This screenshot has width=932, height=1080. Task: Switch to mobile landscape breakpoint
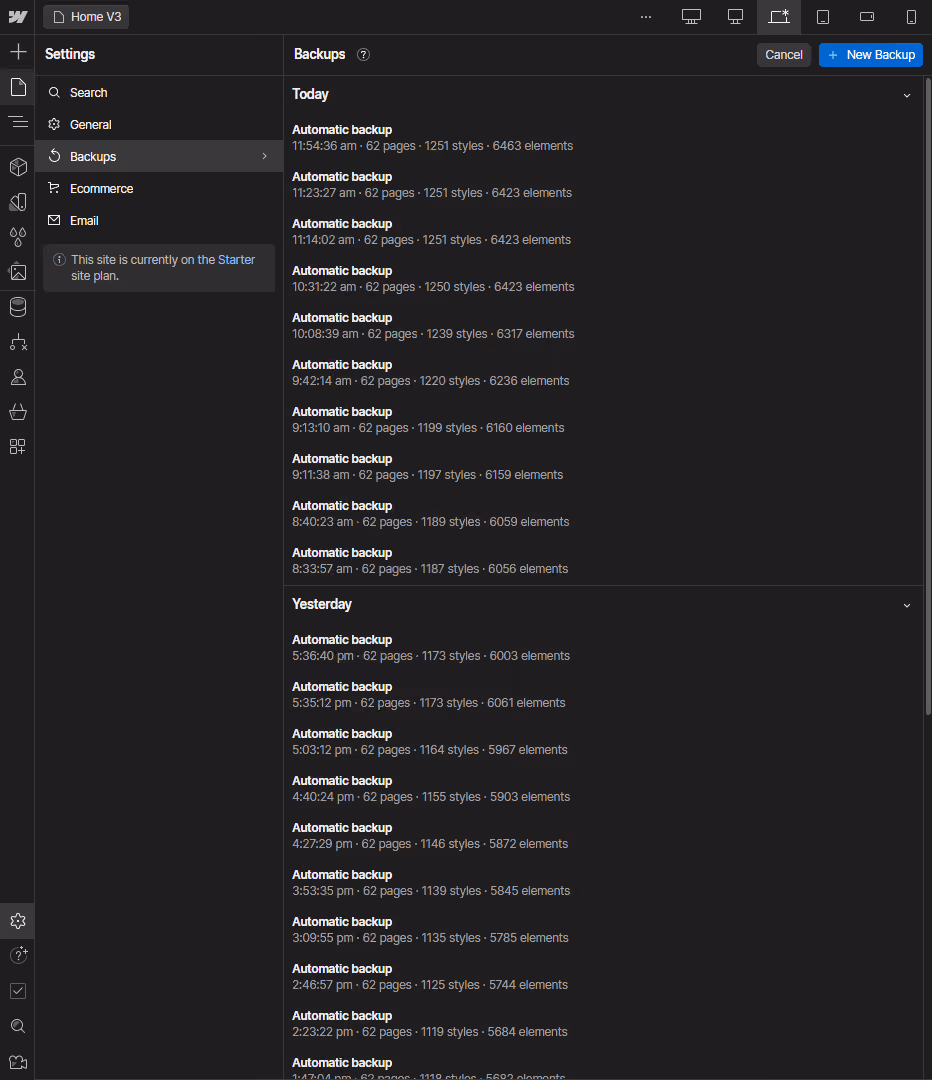point(867,17)
